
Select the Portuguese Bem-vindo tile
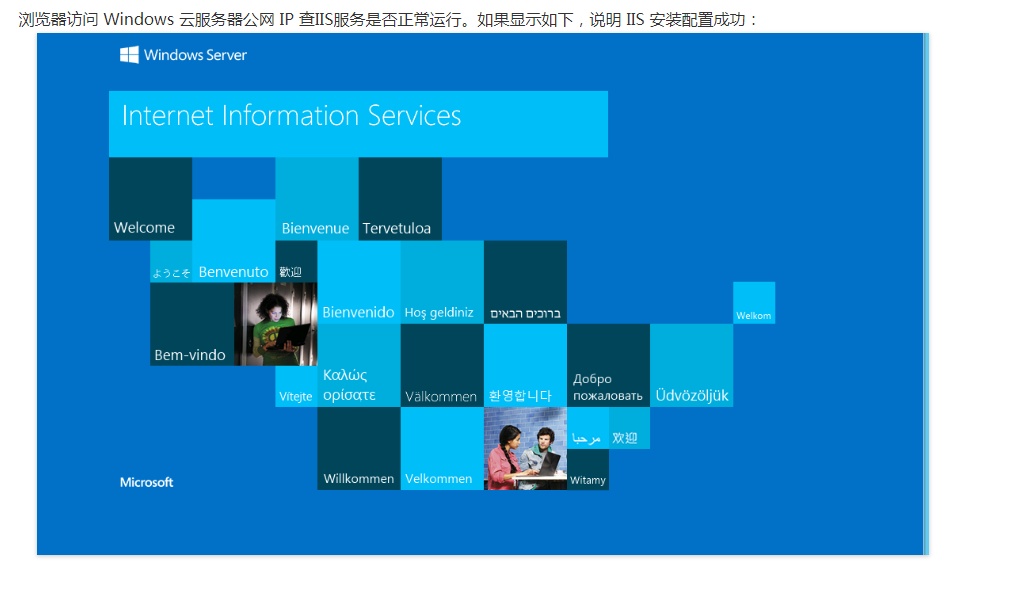[192, 324]
